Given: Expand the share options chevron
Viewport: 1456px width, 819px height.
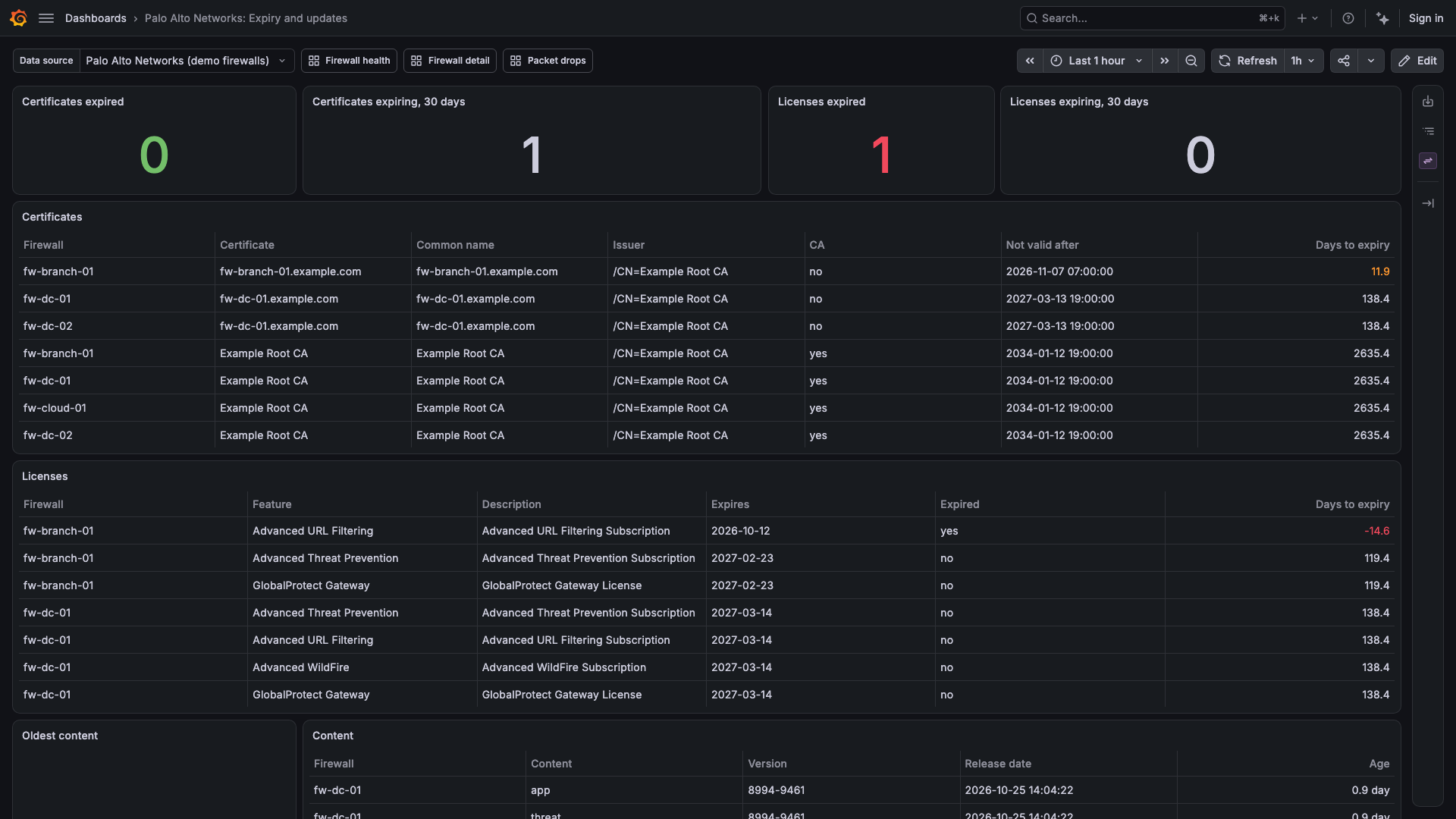Looking at the screenshot, I should point(1371,61).
